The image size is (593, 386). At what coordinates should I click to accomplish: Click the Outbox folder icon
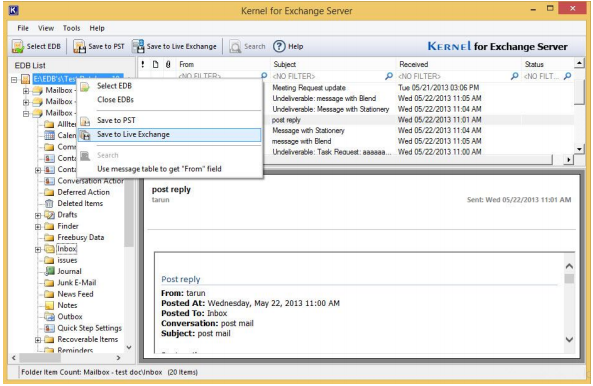tap(49, 317)
